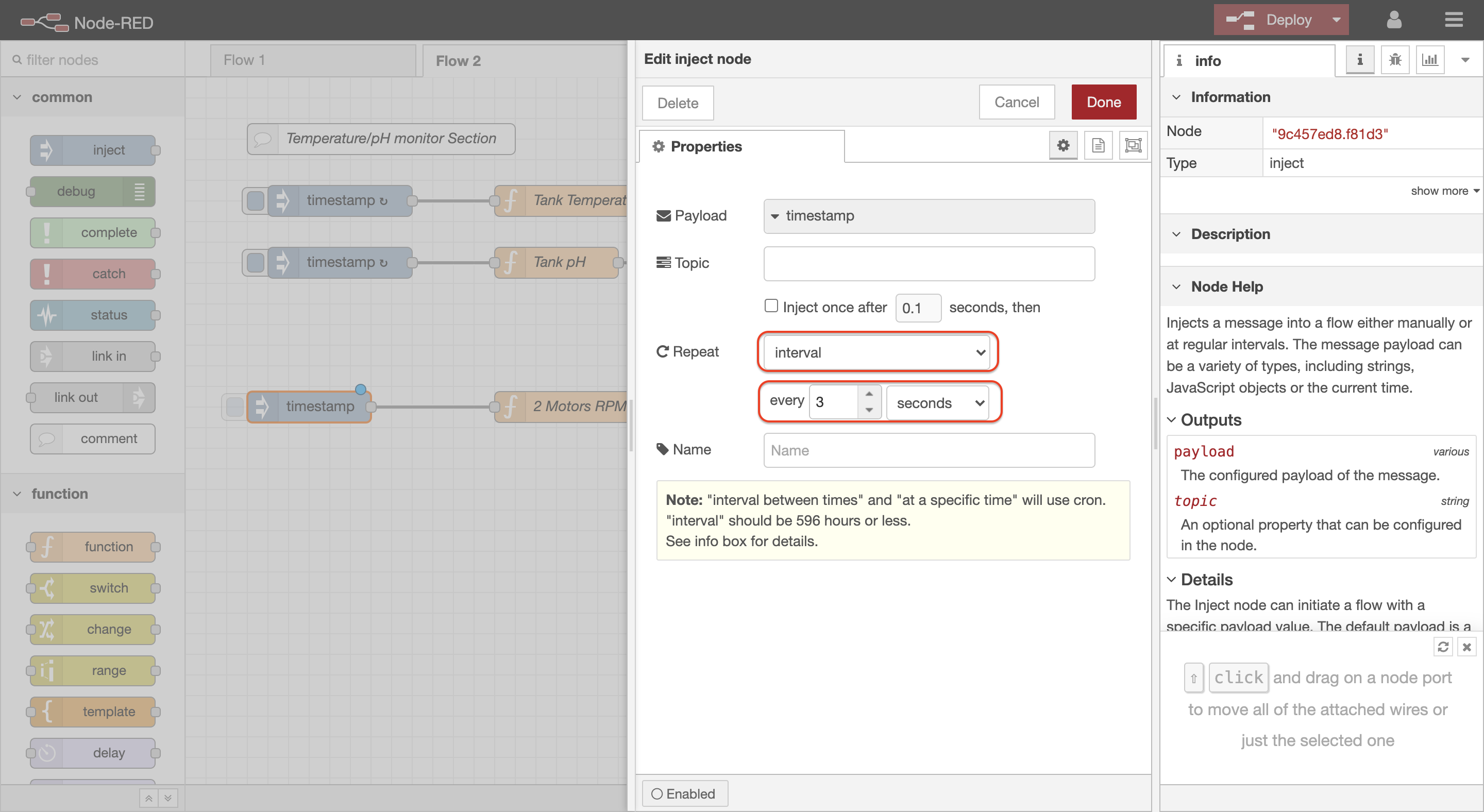Select the Temperature/pH monitor Section comment node
Image resolution: width=1484 pixels, height=812 pixels.
(381, 139)
